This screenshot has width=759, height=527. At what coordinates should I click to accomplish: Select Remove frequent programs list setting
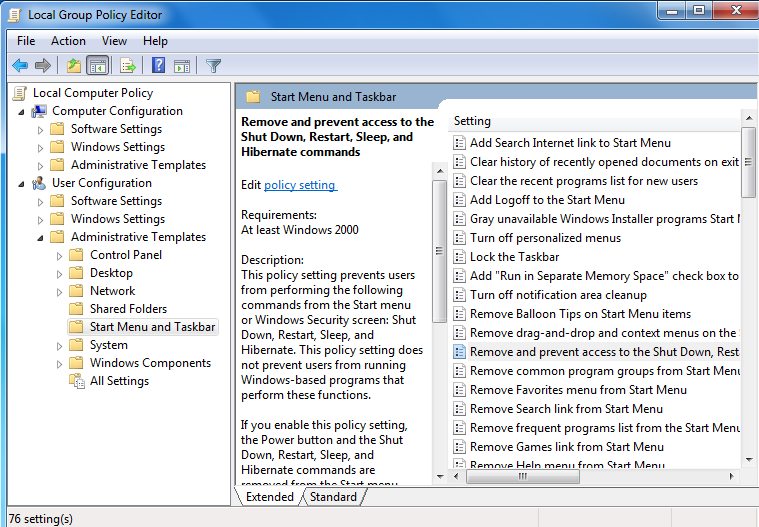tap(605, 428)
